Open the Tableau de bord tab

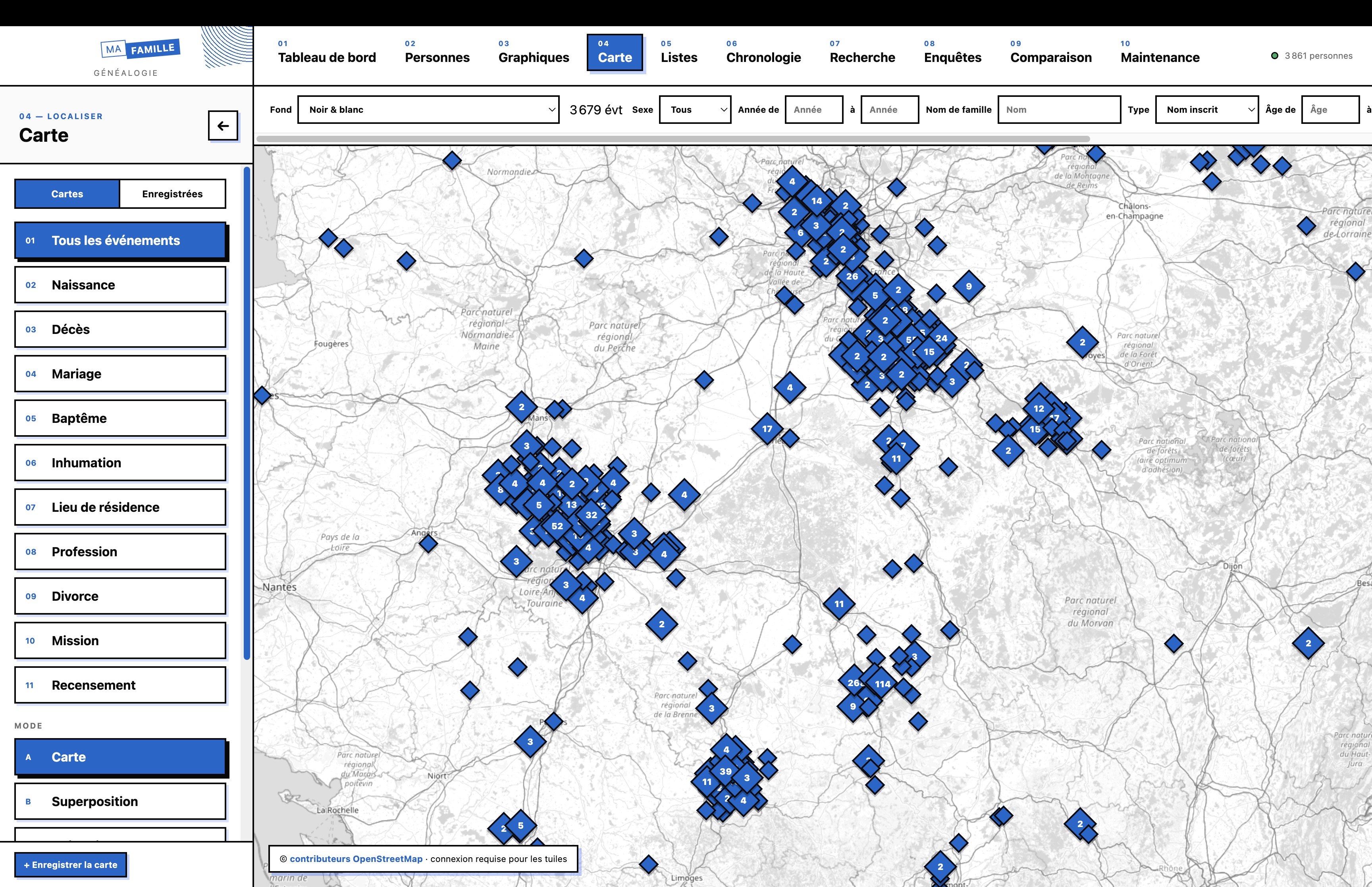(x=327, y=52)
